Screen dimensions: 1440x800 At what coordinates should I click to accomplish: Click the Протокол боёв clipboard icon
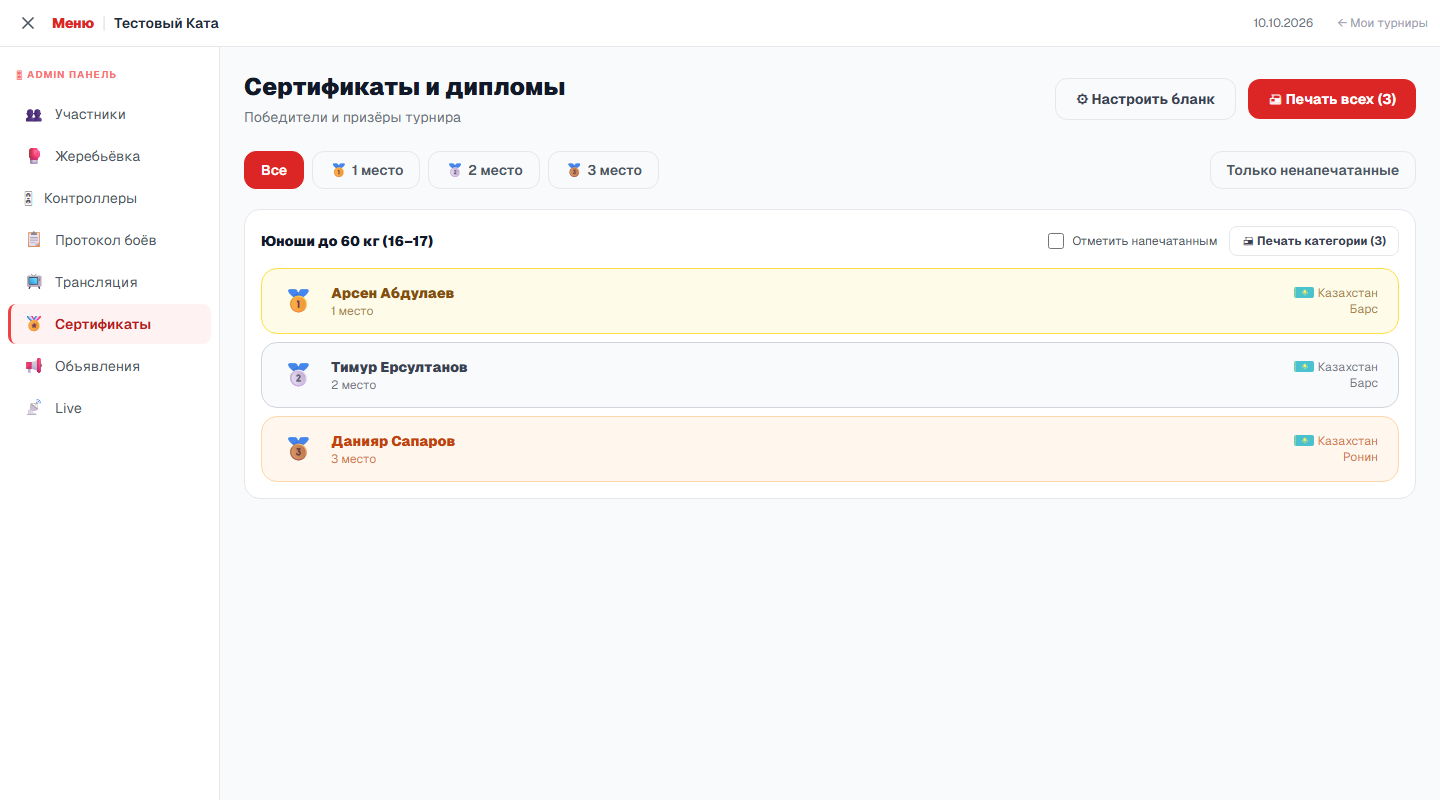(x=34, y=241)
